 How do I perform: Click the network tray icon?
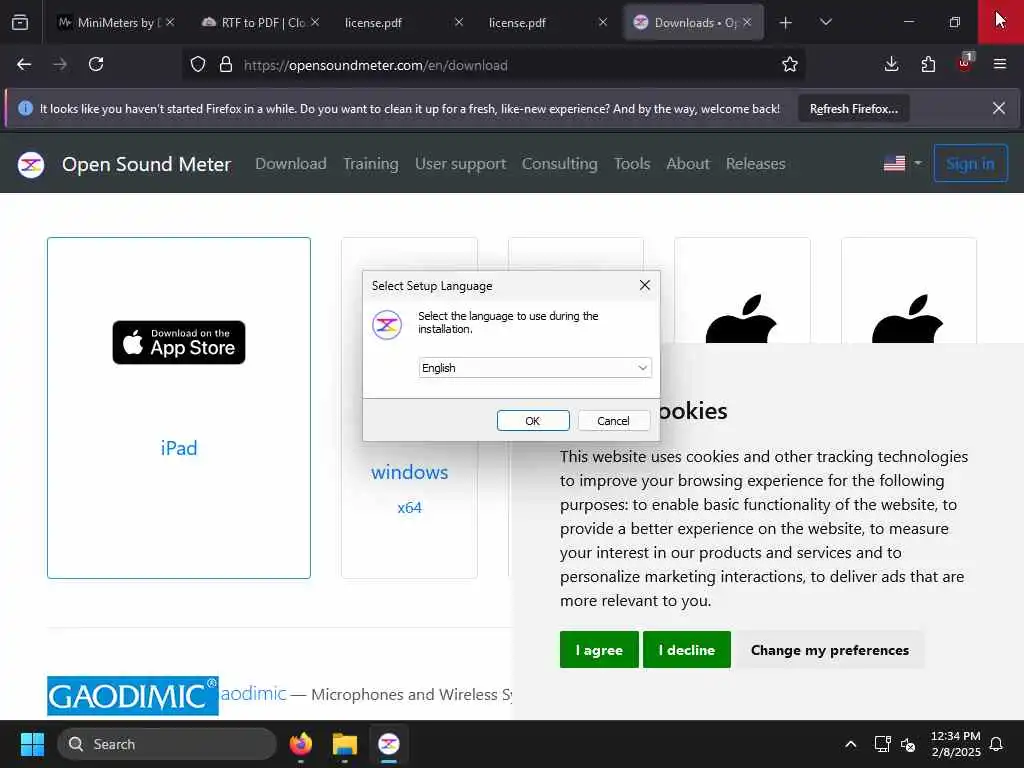[882, 744]
